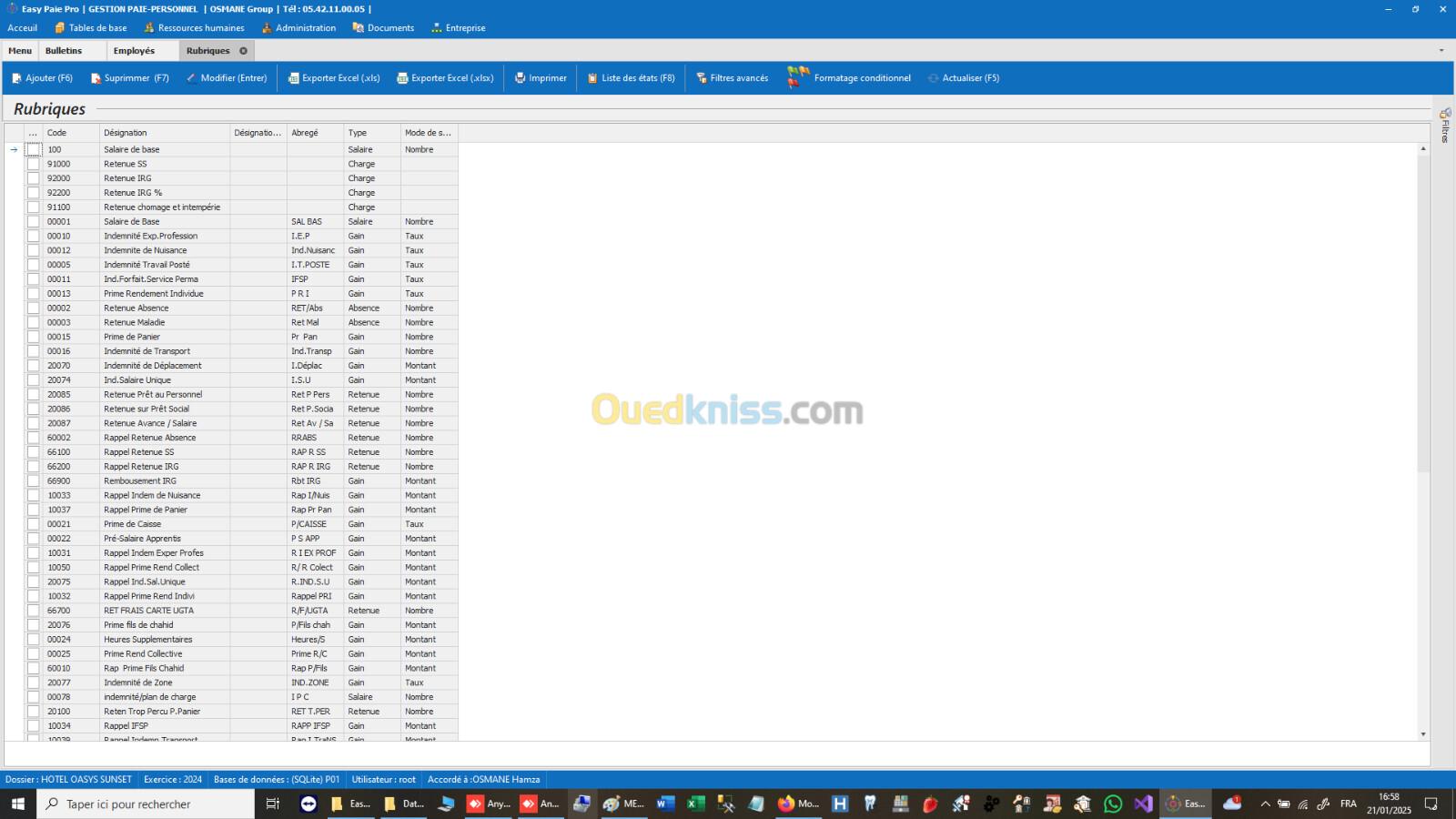Expand the side Filtres panel

tap(1445, 126)
